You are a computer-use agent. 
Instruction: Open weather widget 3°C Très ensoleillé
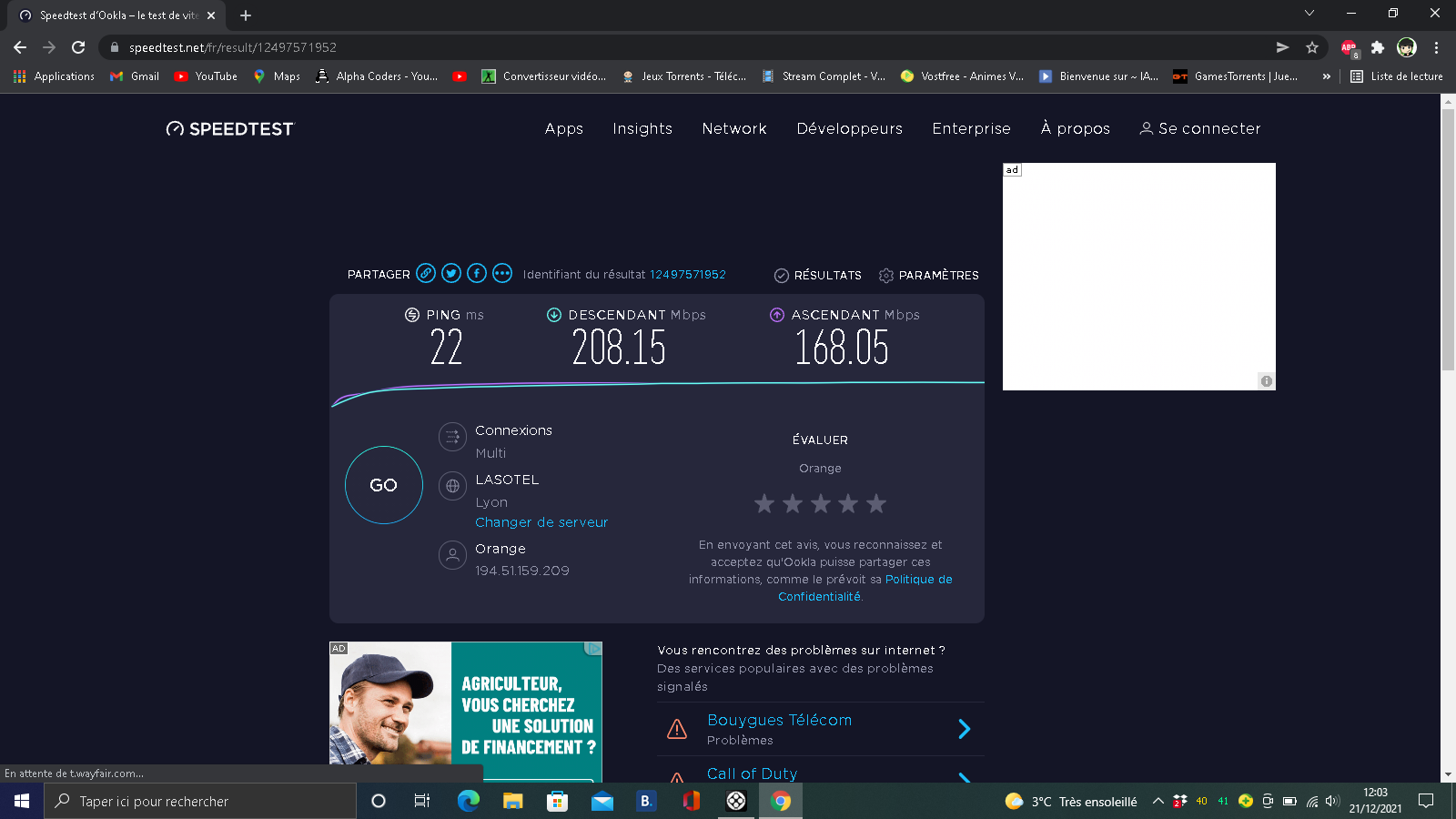[x=1071, y=801]
